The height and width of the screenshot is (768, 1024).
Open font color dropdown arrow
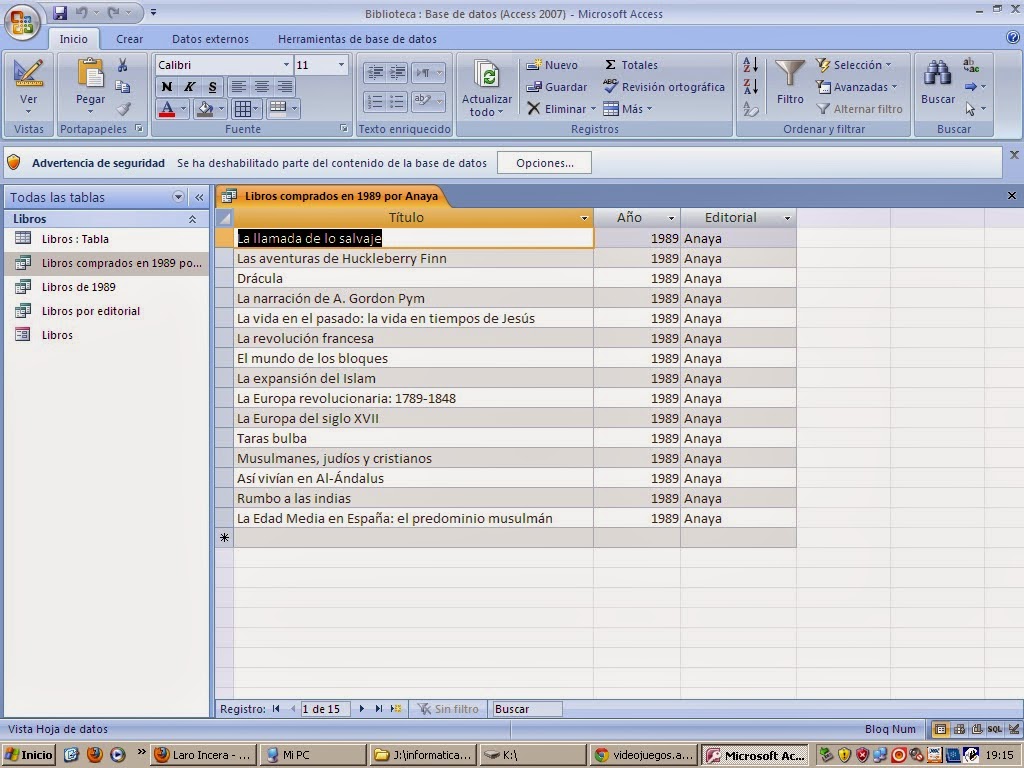(x=184, y=108)
